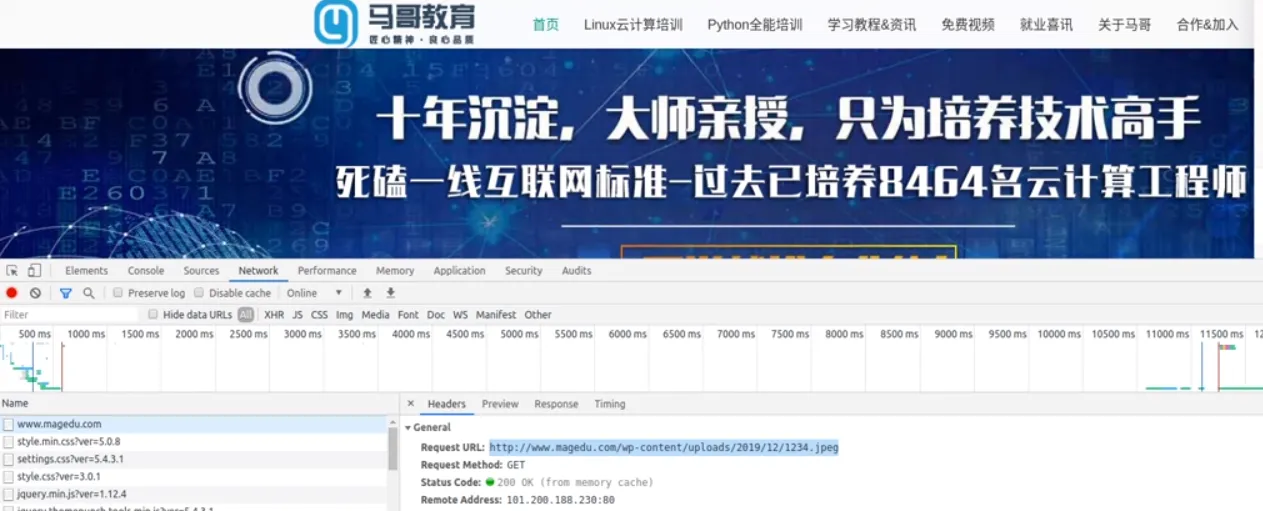This screenshot has width=1263, height=511.
Task: Close the request details pane
Action: [410, 404]
